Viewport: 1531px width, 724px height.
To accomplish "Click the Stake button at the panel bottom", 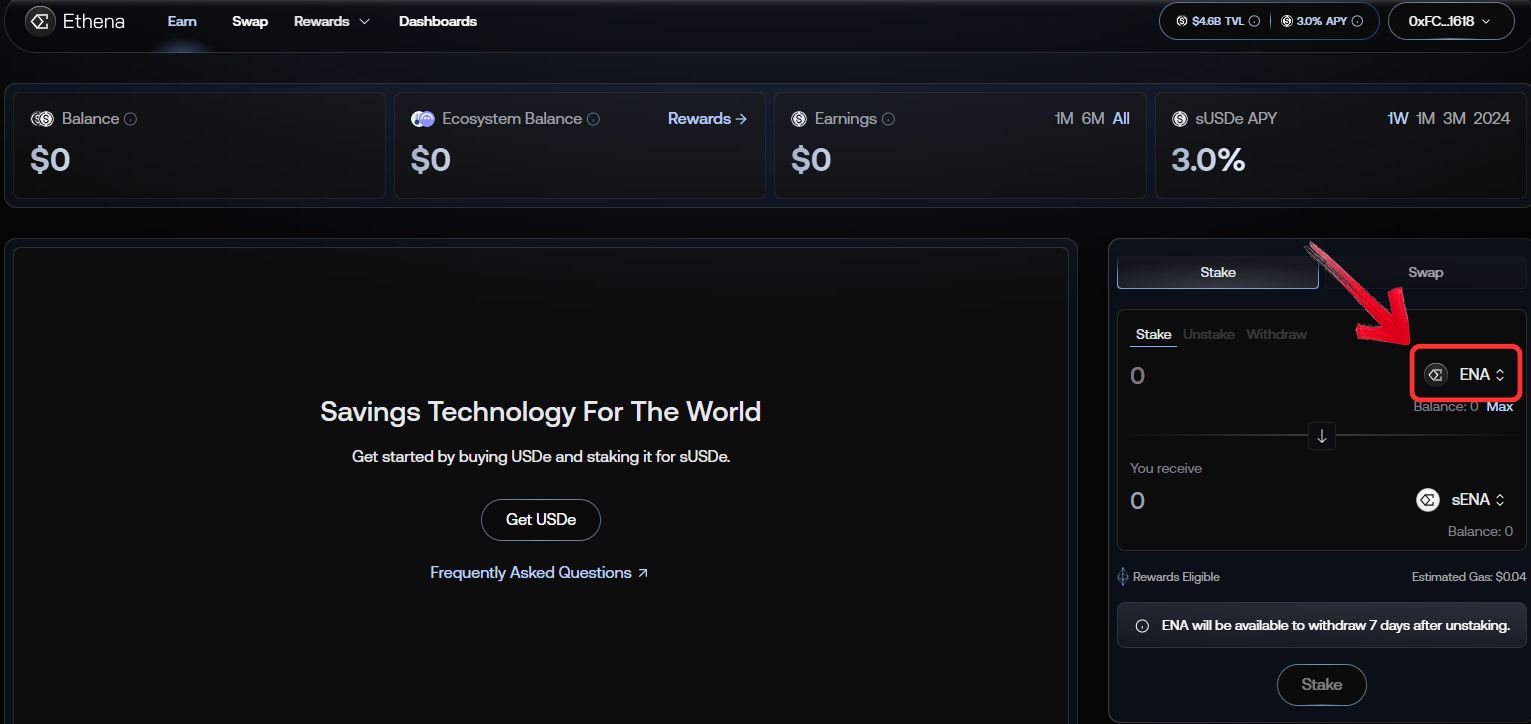I will click(1321, 685).
